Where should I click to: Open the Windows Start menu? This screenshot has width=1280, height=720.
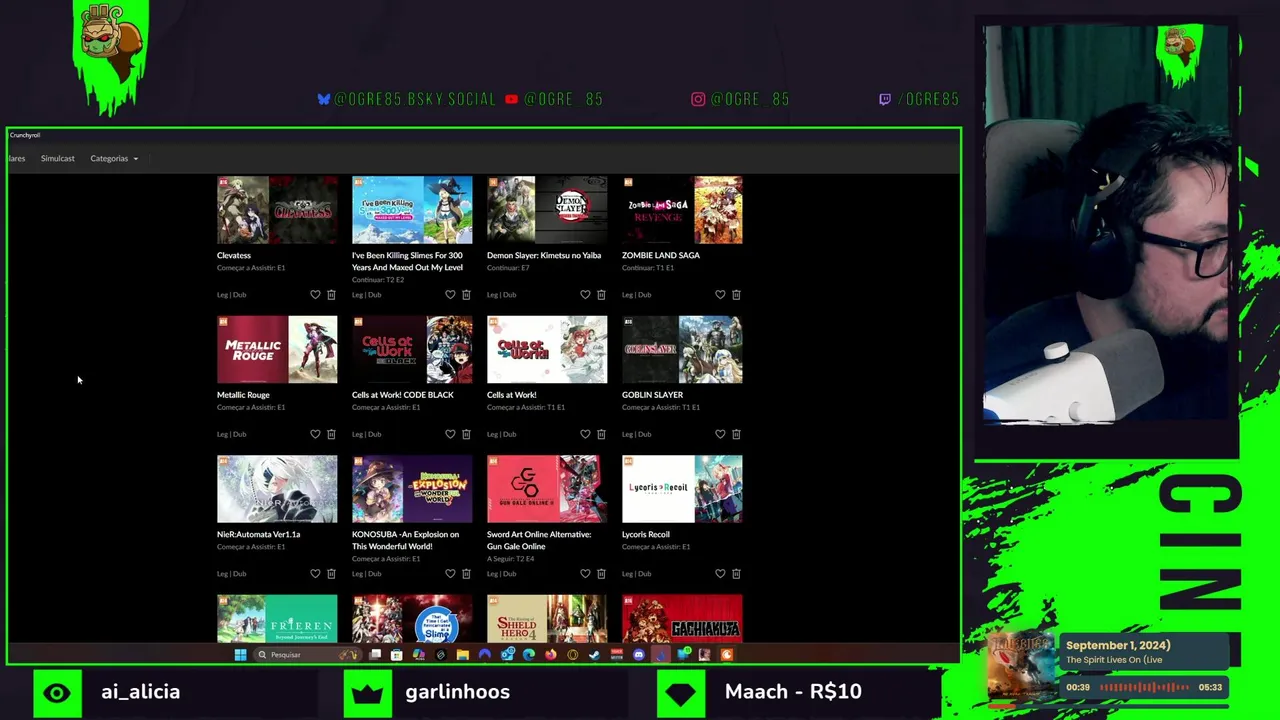point(240,655)
